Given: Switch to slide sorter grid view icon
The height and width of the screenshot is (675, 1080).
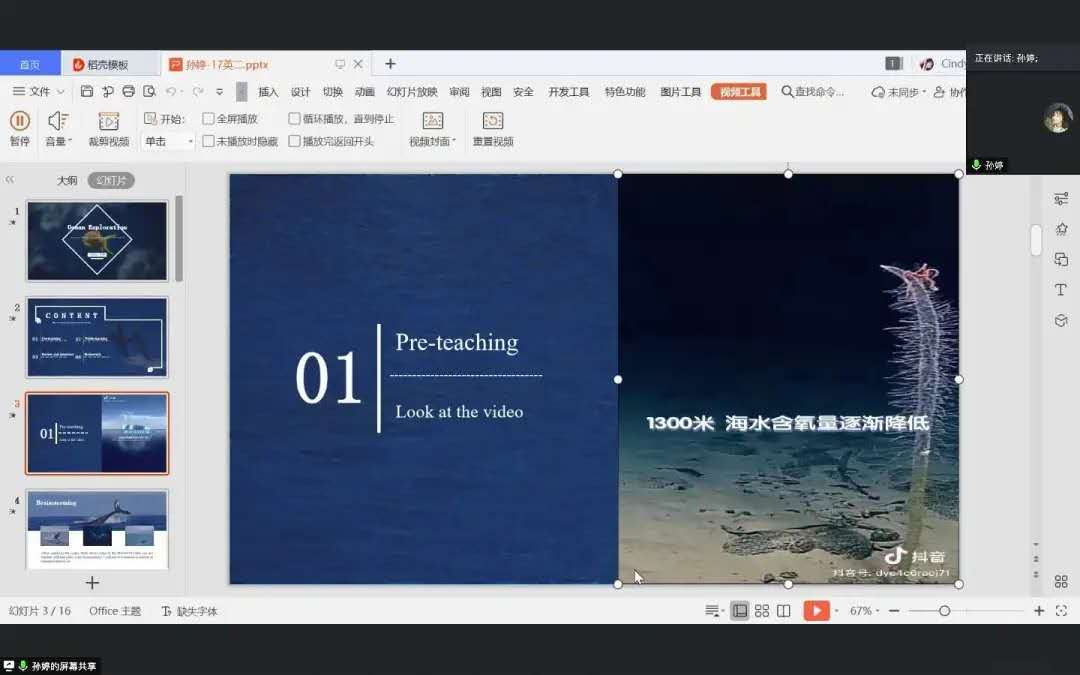Looking at the screenshot, I should click(x=762, y=611).
